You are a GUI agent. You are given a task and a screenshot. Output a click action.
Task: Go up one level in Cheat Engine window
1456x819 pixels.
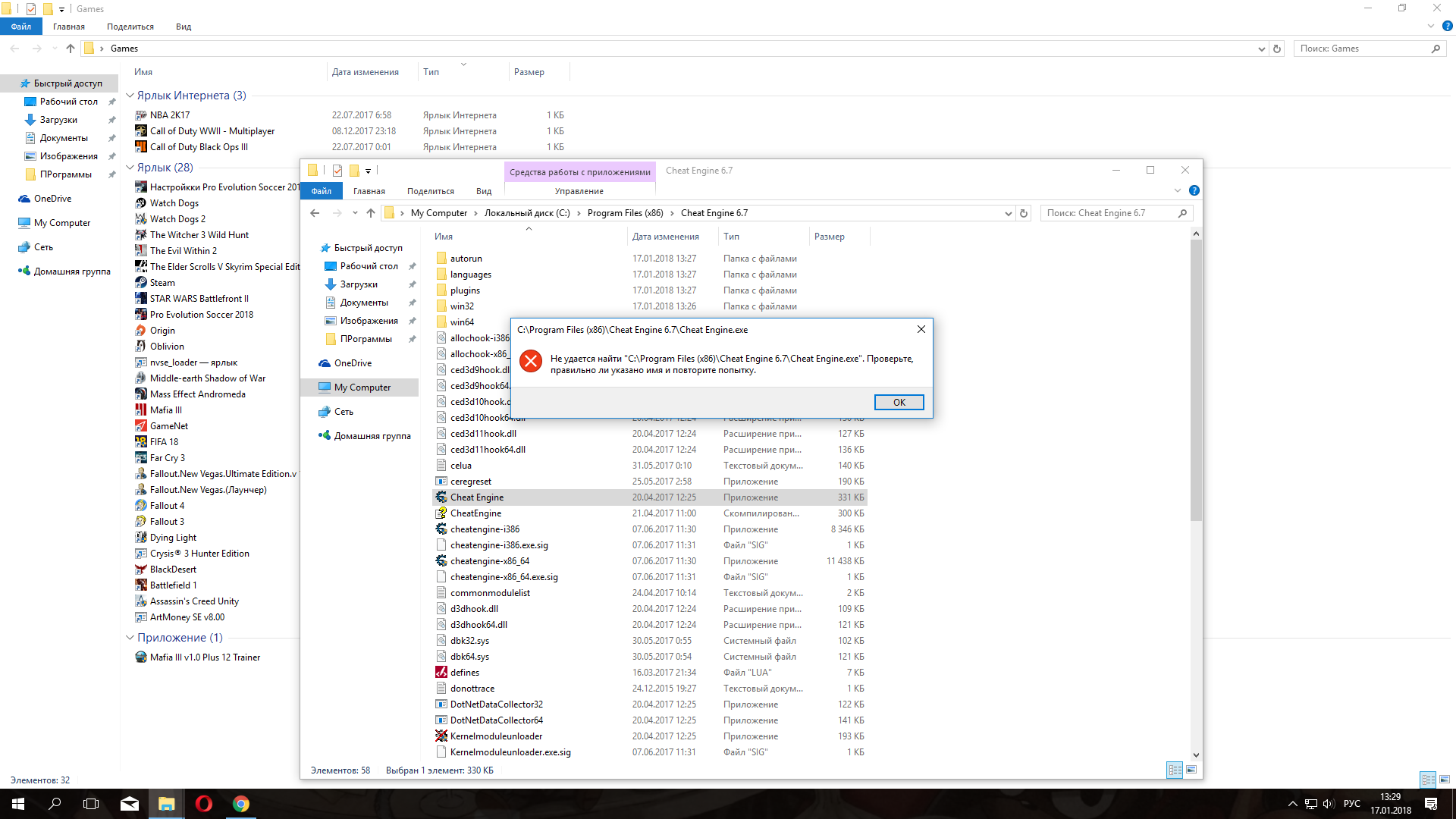tap(371, 213)
